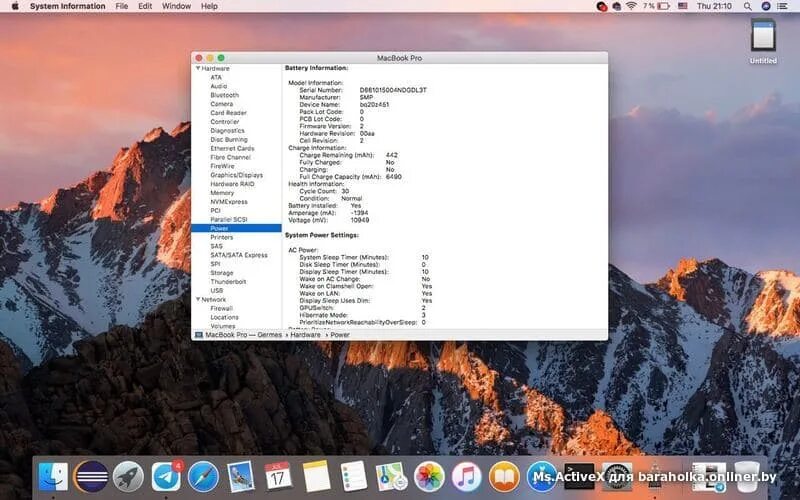800x500 pixels.
Task: Open the System Information menu
Action: coord(67,6)
